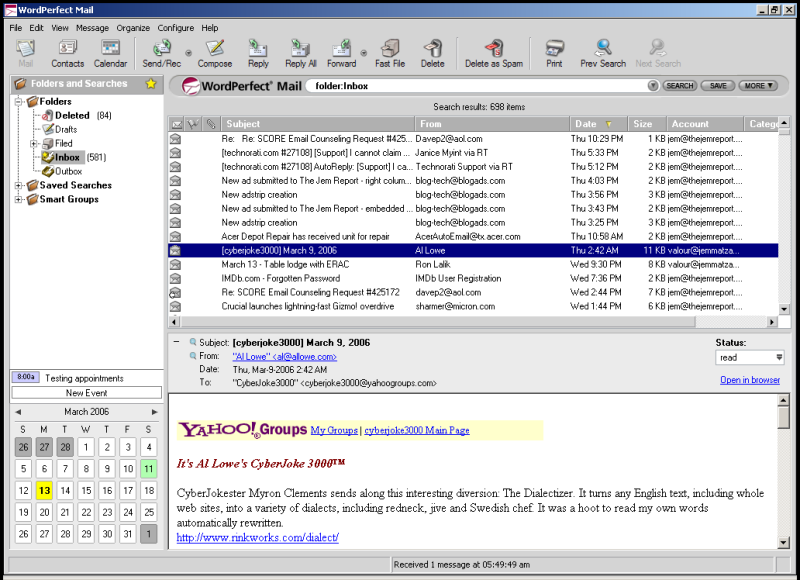Expand the Saved Searches node
Screen dimensions: 800x580
point(18,186)
